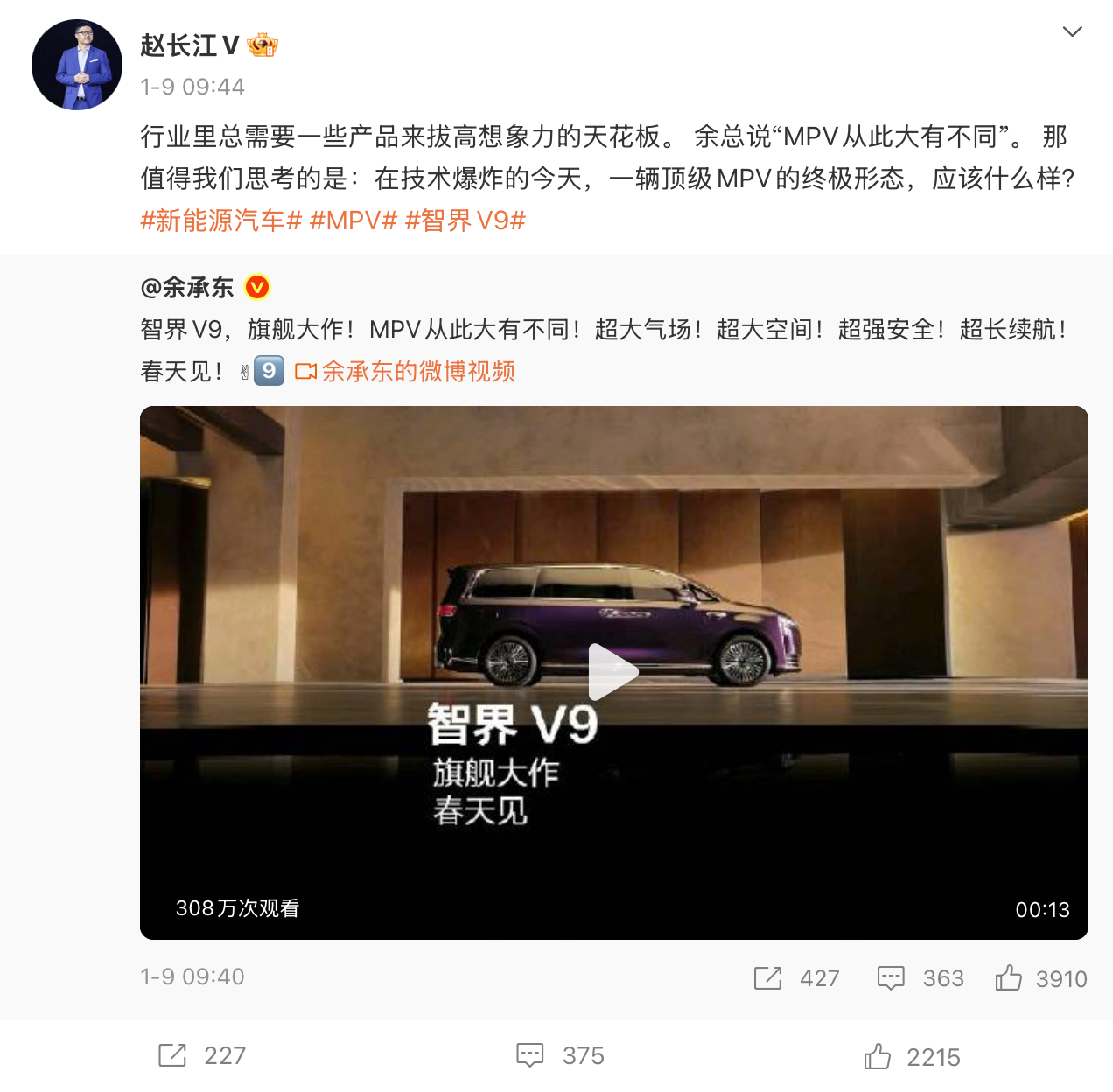This screenshot has width=1113, height=1092.
Task: Play the 智界 V9 video
Action: (613, 672)
